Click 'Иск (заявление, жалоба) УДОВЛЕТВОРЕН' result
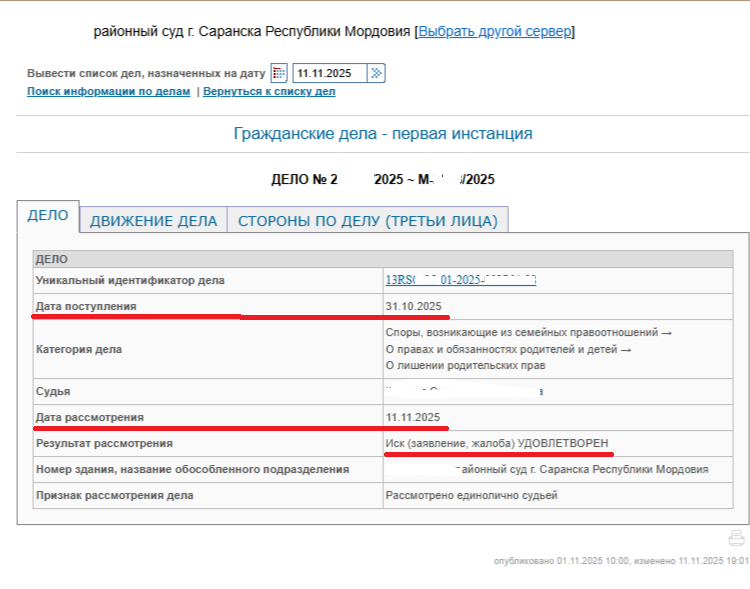This screenshot has height=589, width=750. (497, 443)
